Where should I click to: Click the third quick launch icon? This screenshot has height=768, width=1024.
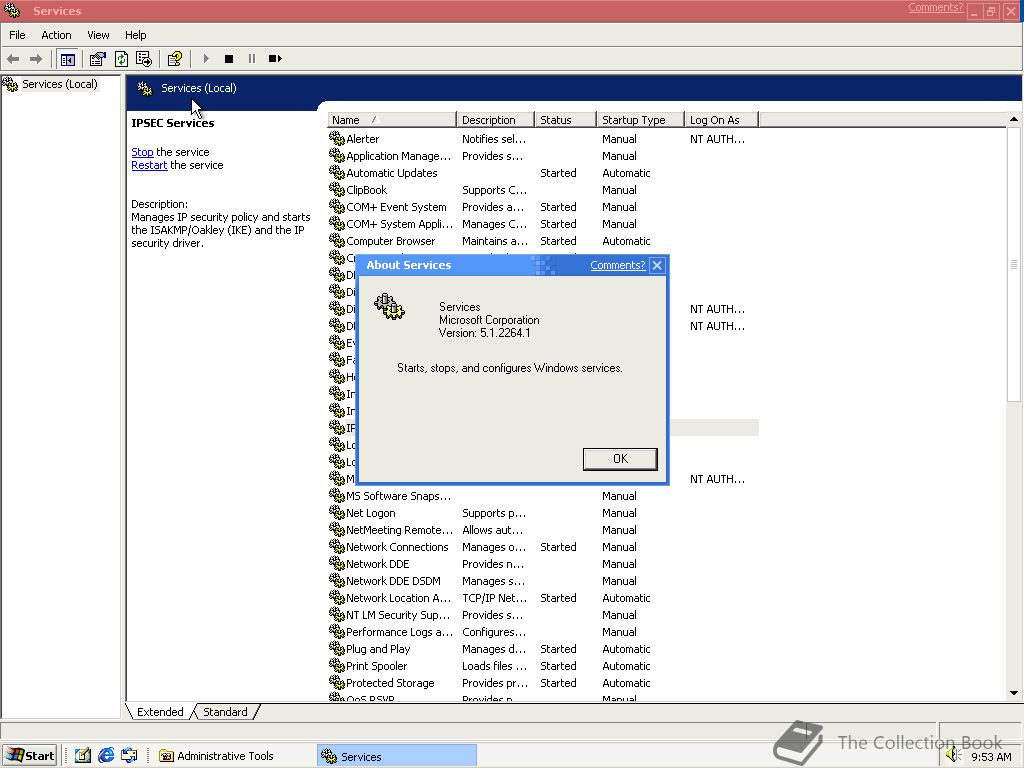[x=129, y=756]
